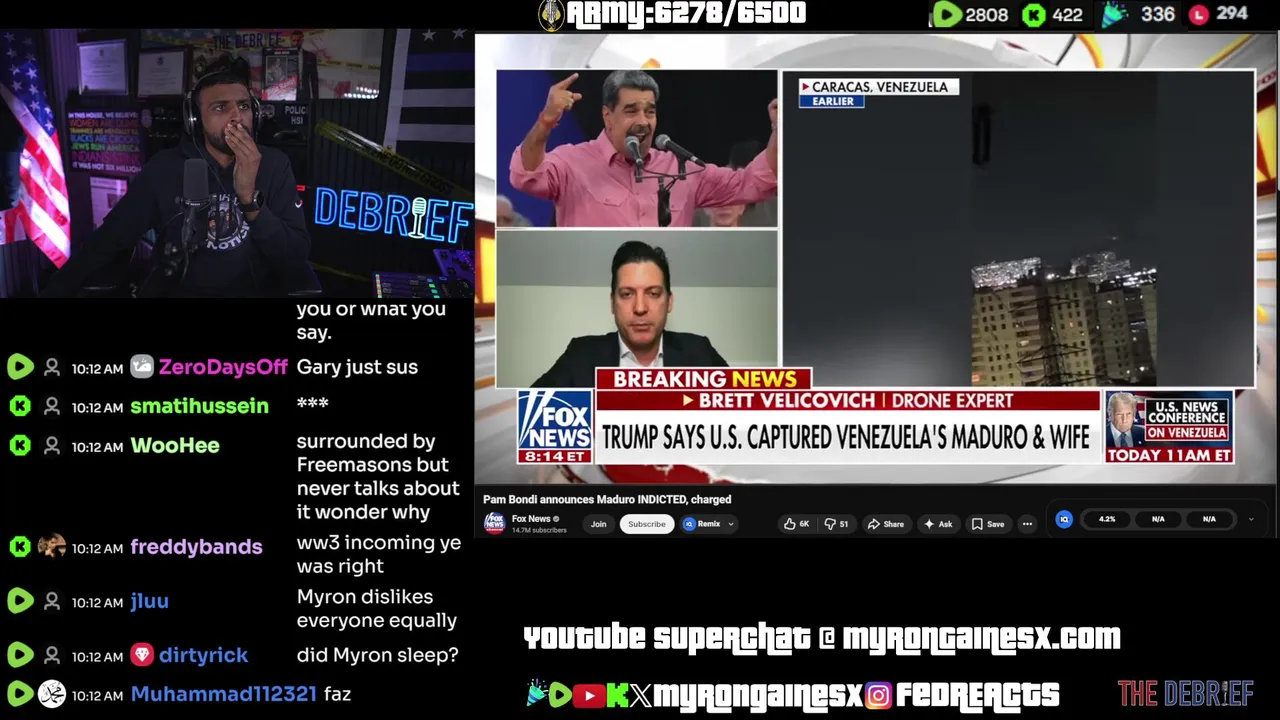1280x720 pixels.
Task: Open the Fox News channel name link
Action: click(x=531, y=519)
